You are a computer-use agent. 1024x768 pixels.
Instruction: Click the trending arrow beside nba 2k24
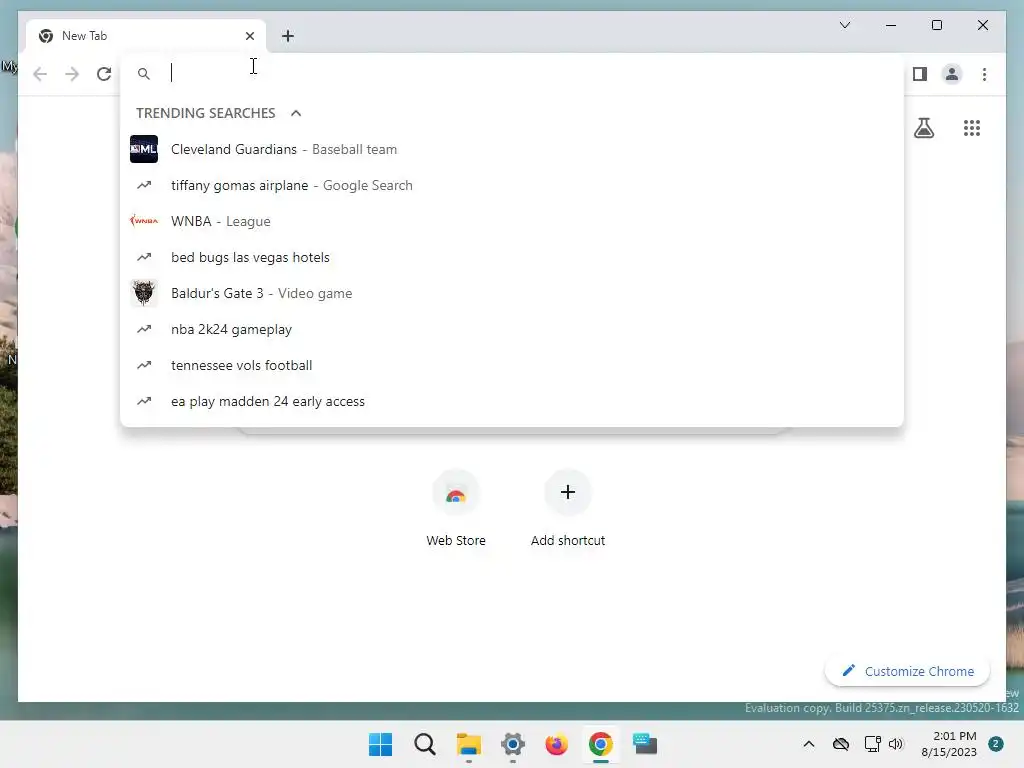click(x=144, y=329)
